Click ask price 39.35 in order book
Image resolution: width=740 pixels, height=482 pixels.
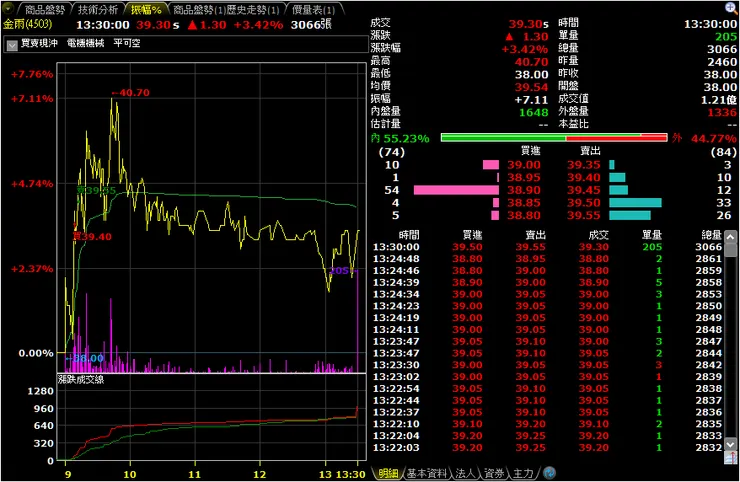pos(584,165)
